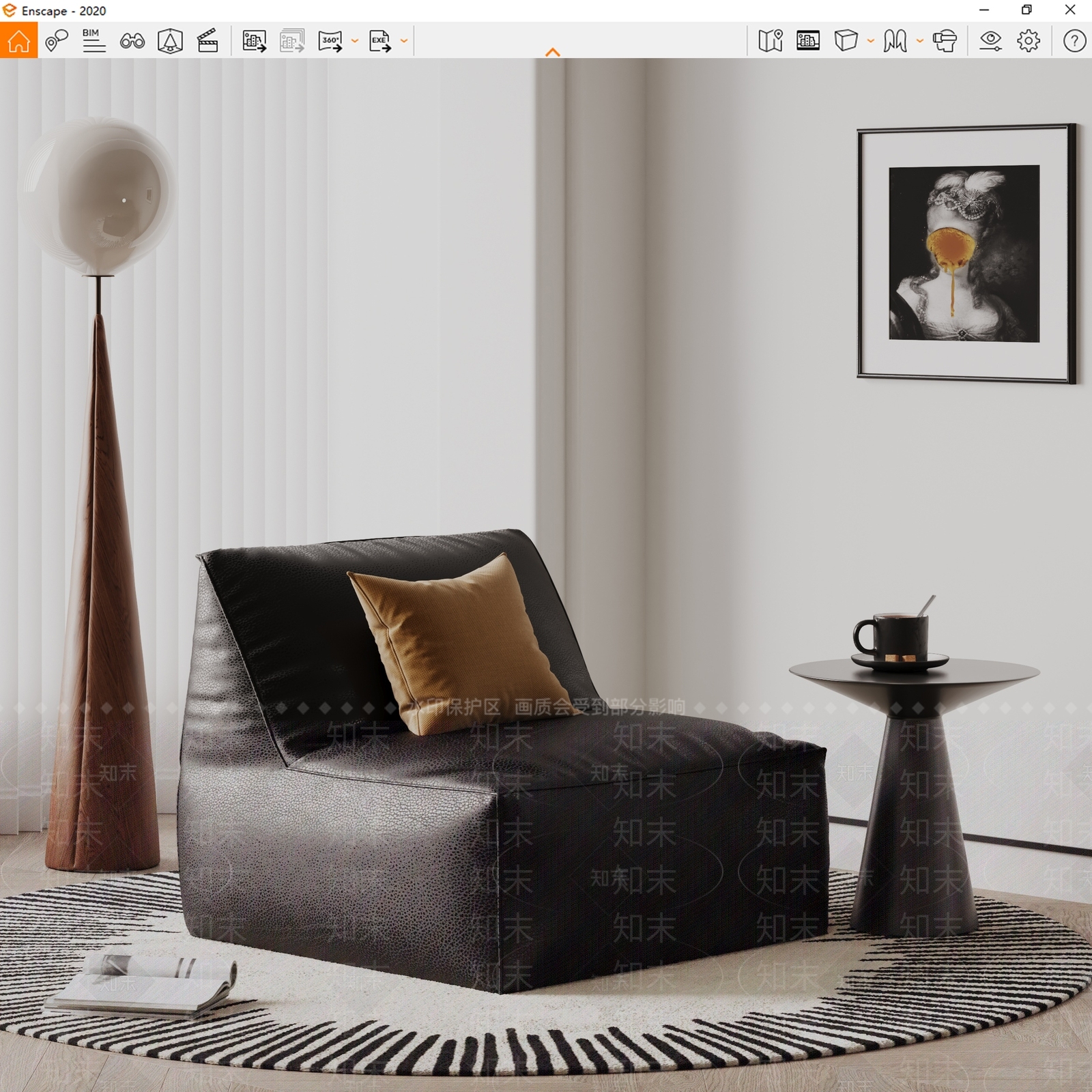Viewport: 1092px width, 1092px height.
Task: Click the Enscape logo in title bar
Action: point(10,10)
